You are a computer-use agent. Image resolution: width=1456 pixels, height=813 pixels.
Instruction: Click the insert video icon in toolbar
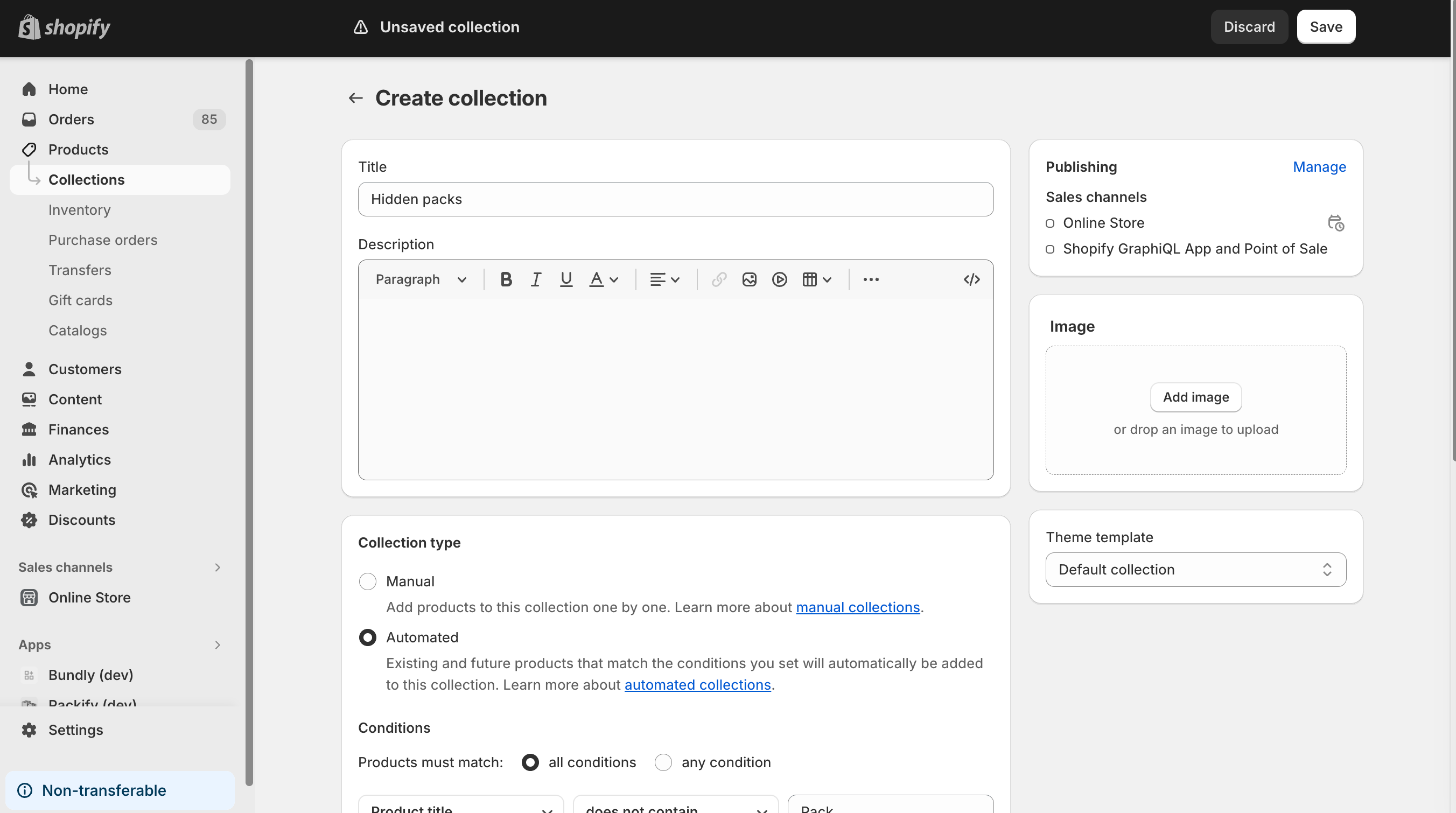(x=780, y=279)
